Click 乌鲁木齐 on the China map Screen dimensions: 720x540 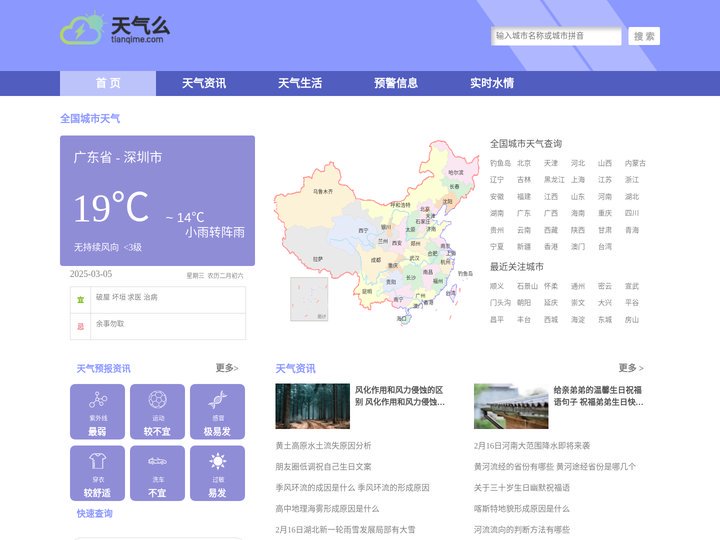[x=323, y=191]
